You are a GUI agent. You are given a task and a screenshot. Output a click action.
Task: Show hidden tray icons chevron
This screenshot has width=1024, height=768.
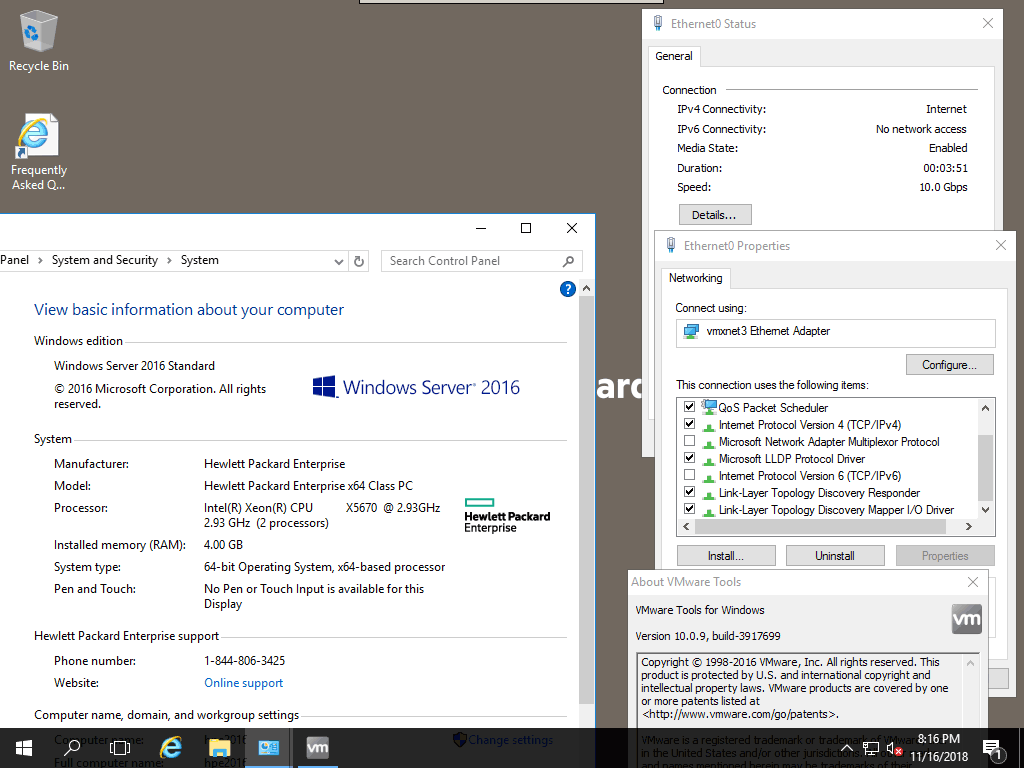point(846,748)
